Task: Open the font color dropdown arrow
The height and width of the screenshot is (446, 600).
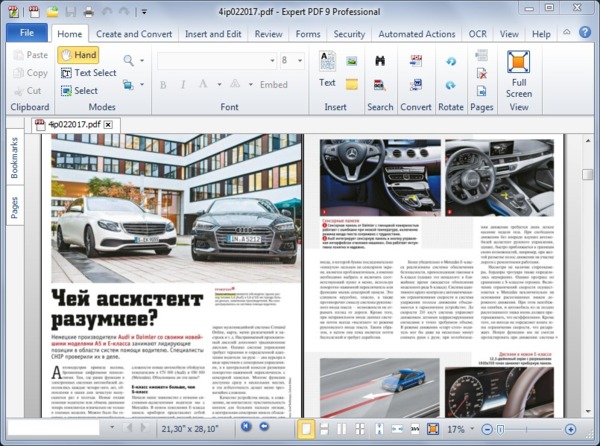Action: click(219, 85)
